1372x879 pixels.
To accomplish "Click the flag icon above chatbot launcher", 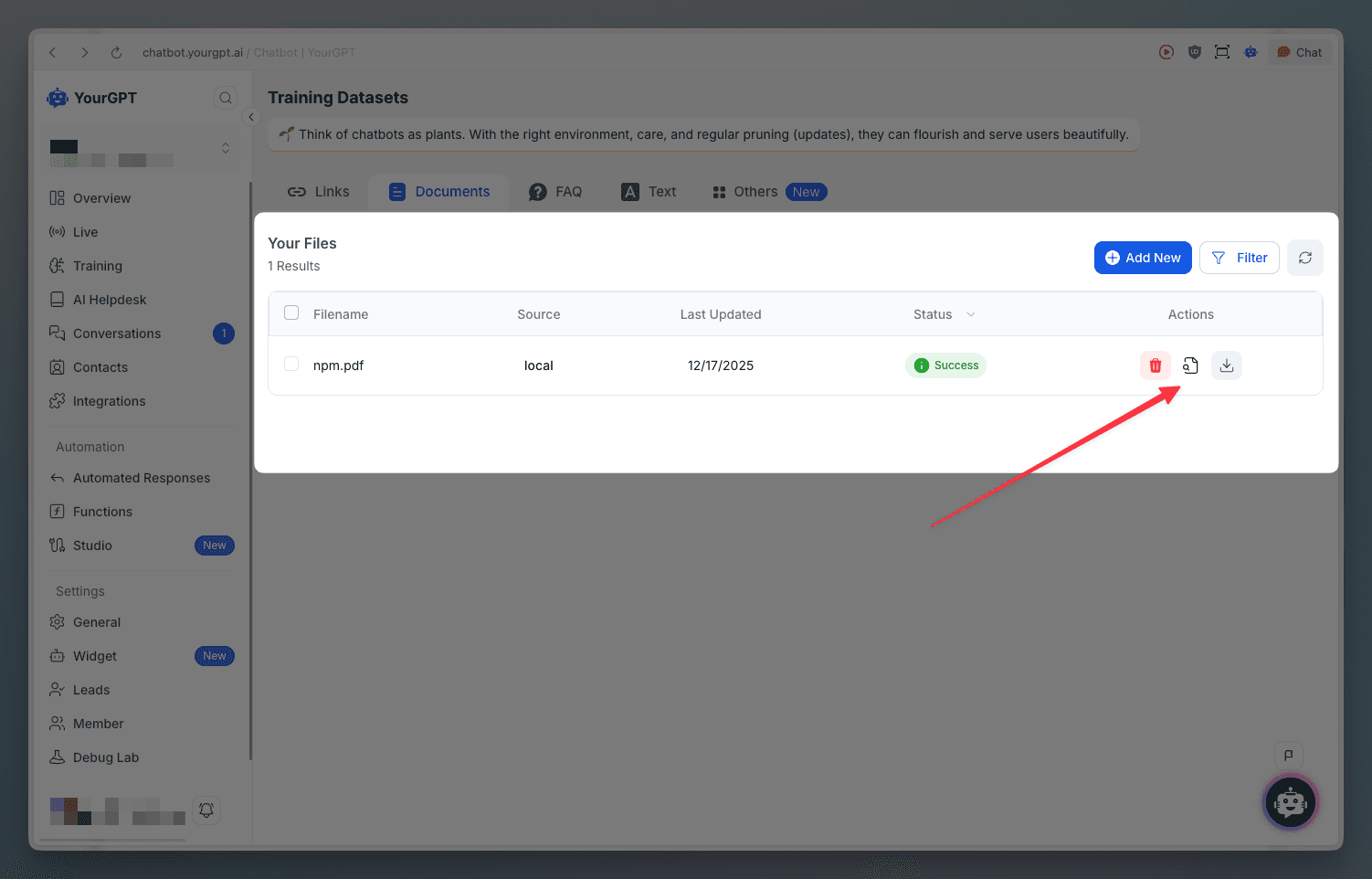I will point(1288,755).
